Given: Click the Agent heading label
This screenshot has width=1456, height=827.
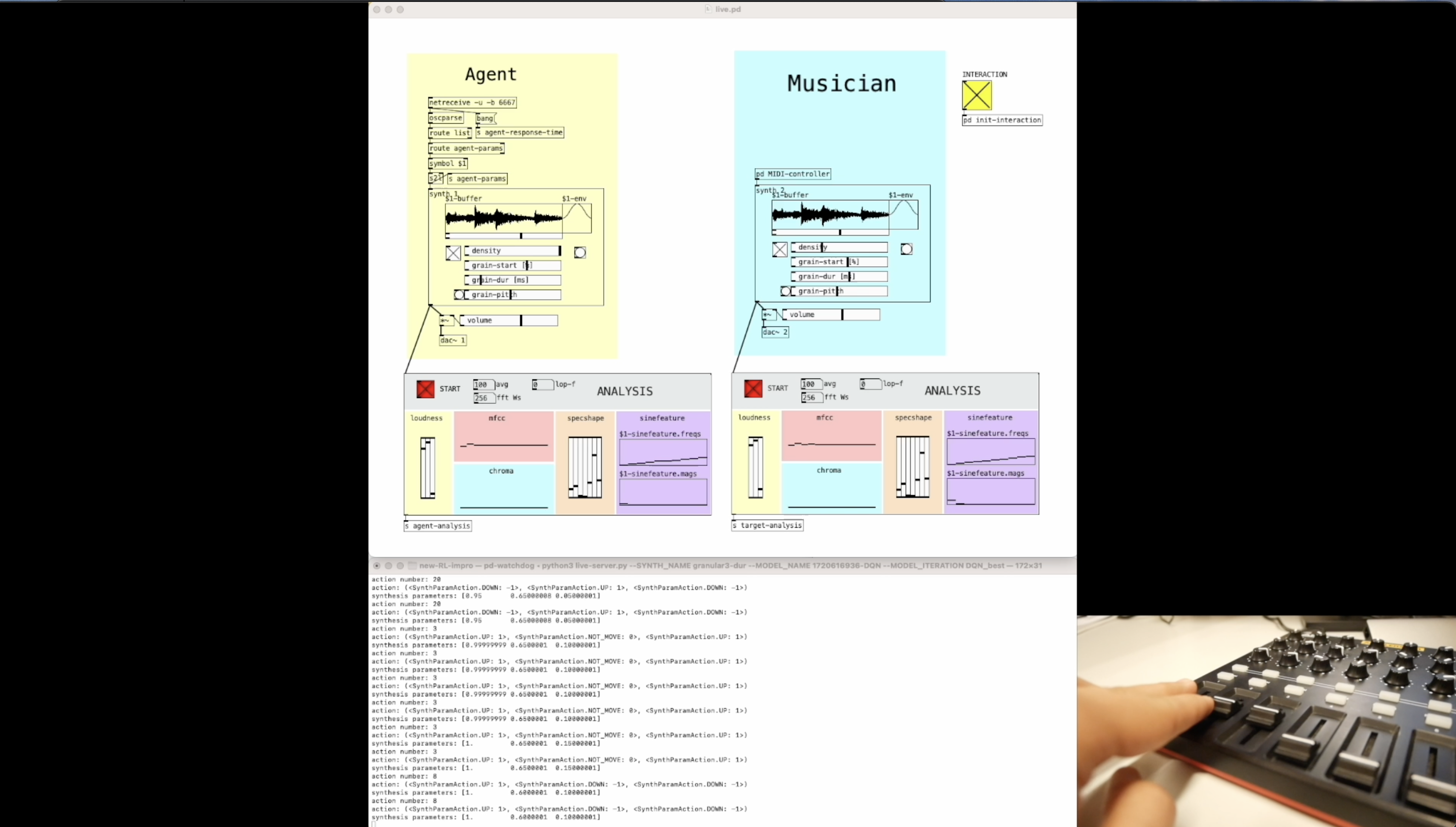Looking at the screenshot, I should [491, 74].
